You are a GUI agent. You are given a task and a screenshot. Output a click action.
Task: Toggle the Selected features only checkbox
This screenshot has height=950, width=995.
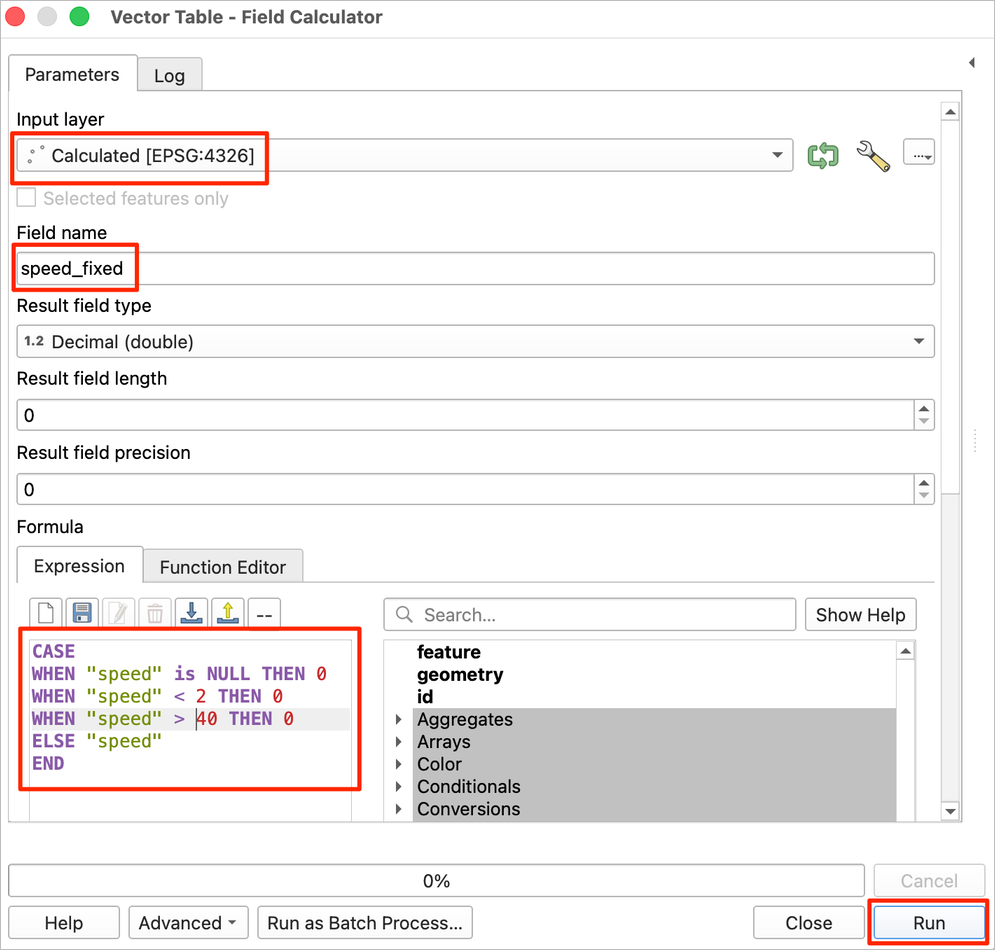tap(27, 198)
